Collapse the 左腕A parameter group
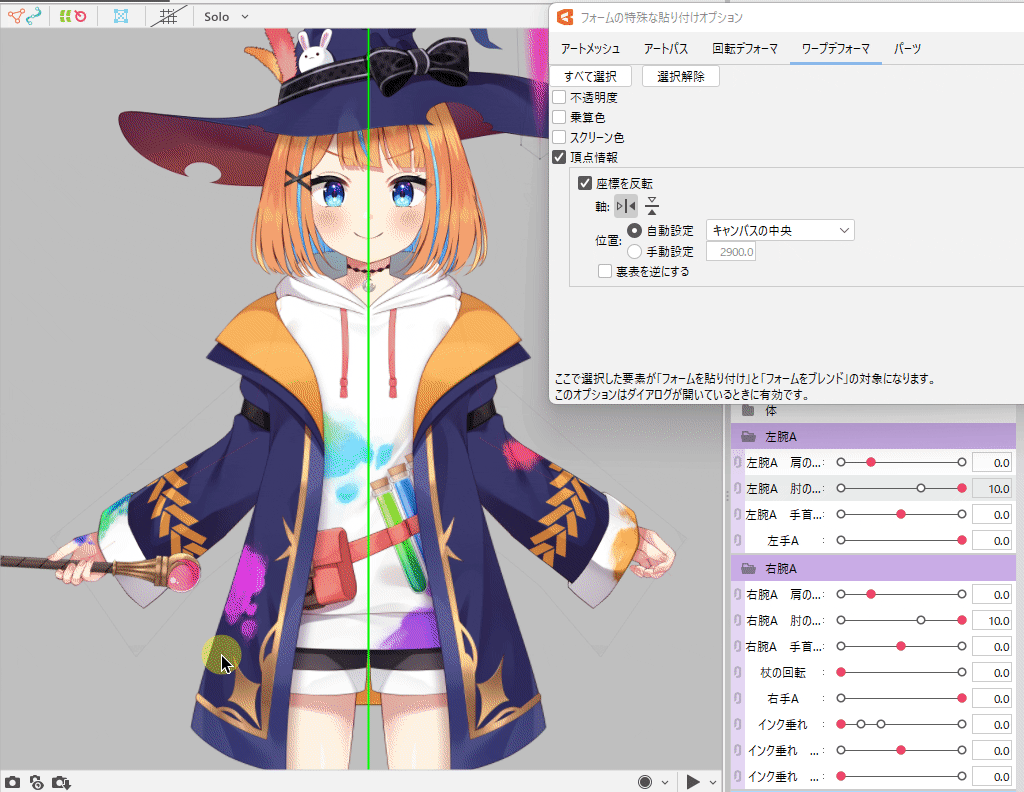This screenshot has width=1024, height=792. coord(747,437)
